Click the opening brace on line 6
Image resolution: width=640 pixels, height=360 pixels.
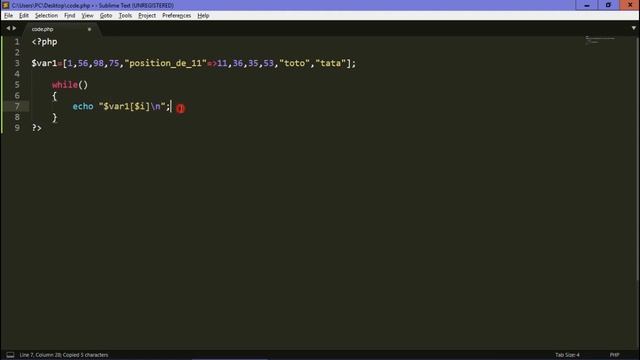pyautogui.click(x=54, y=96)
